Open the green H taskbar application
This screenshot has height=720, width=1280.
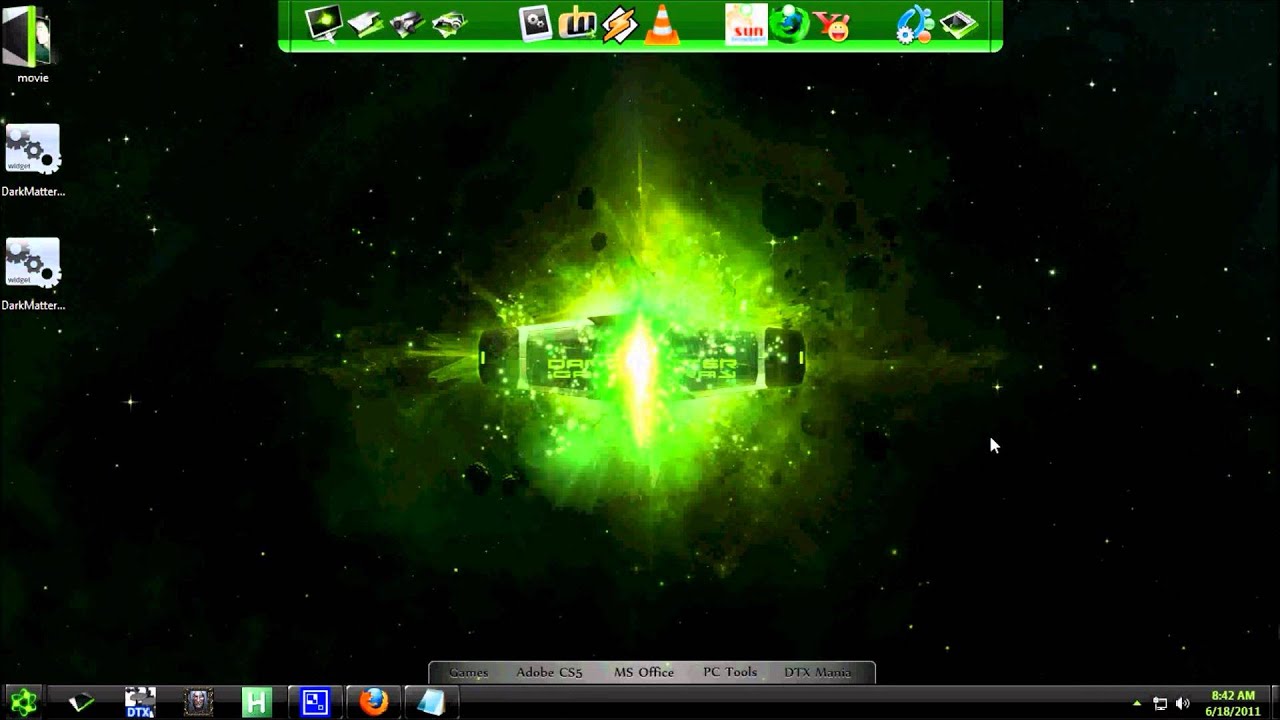click(x=257, y=702)
